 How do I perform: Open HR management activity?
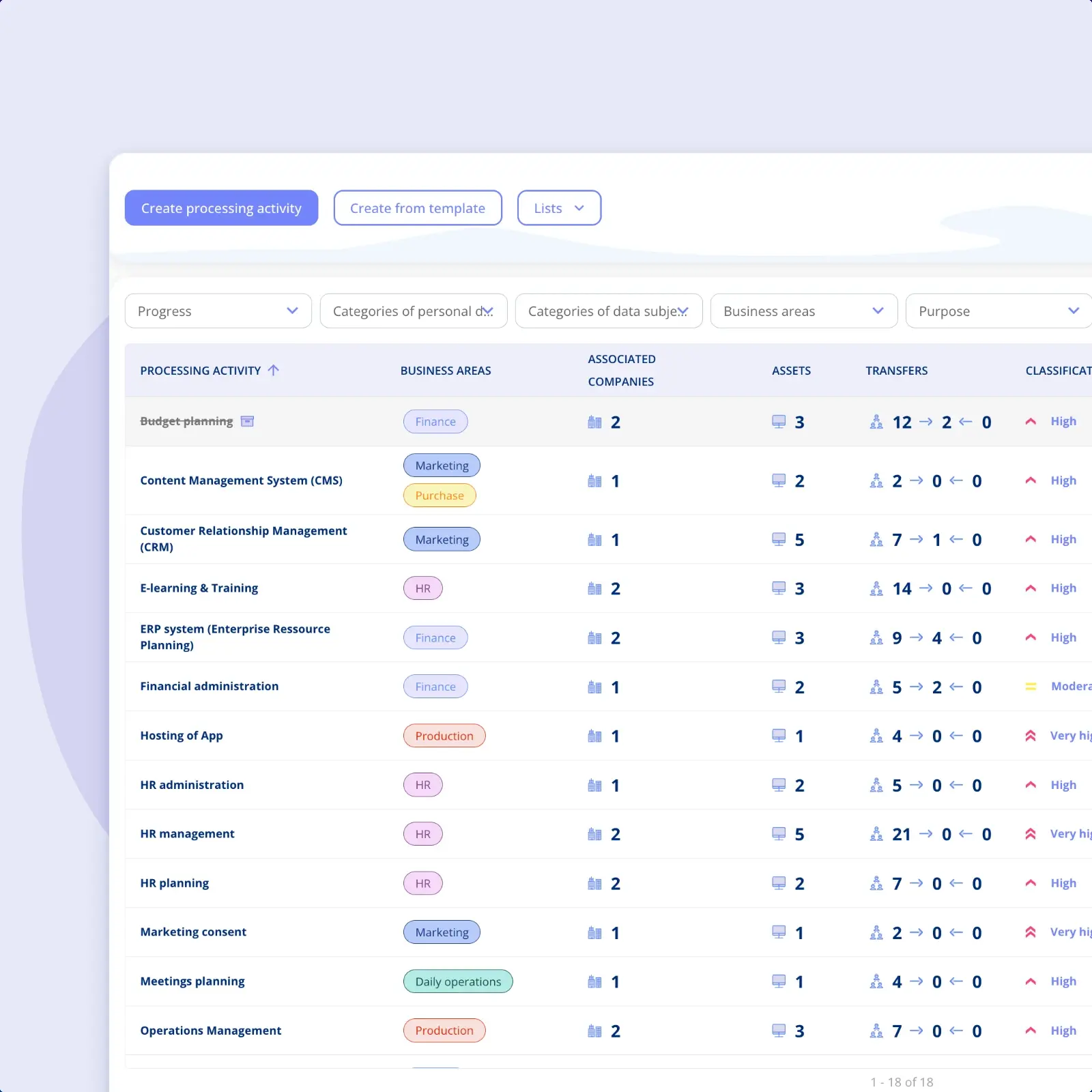(x=187, y=834)
